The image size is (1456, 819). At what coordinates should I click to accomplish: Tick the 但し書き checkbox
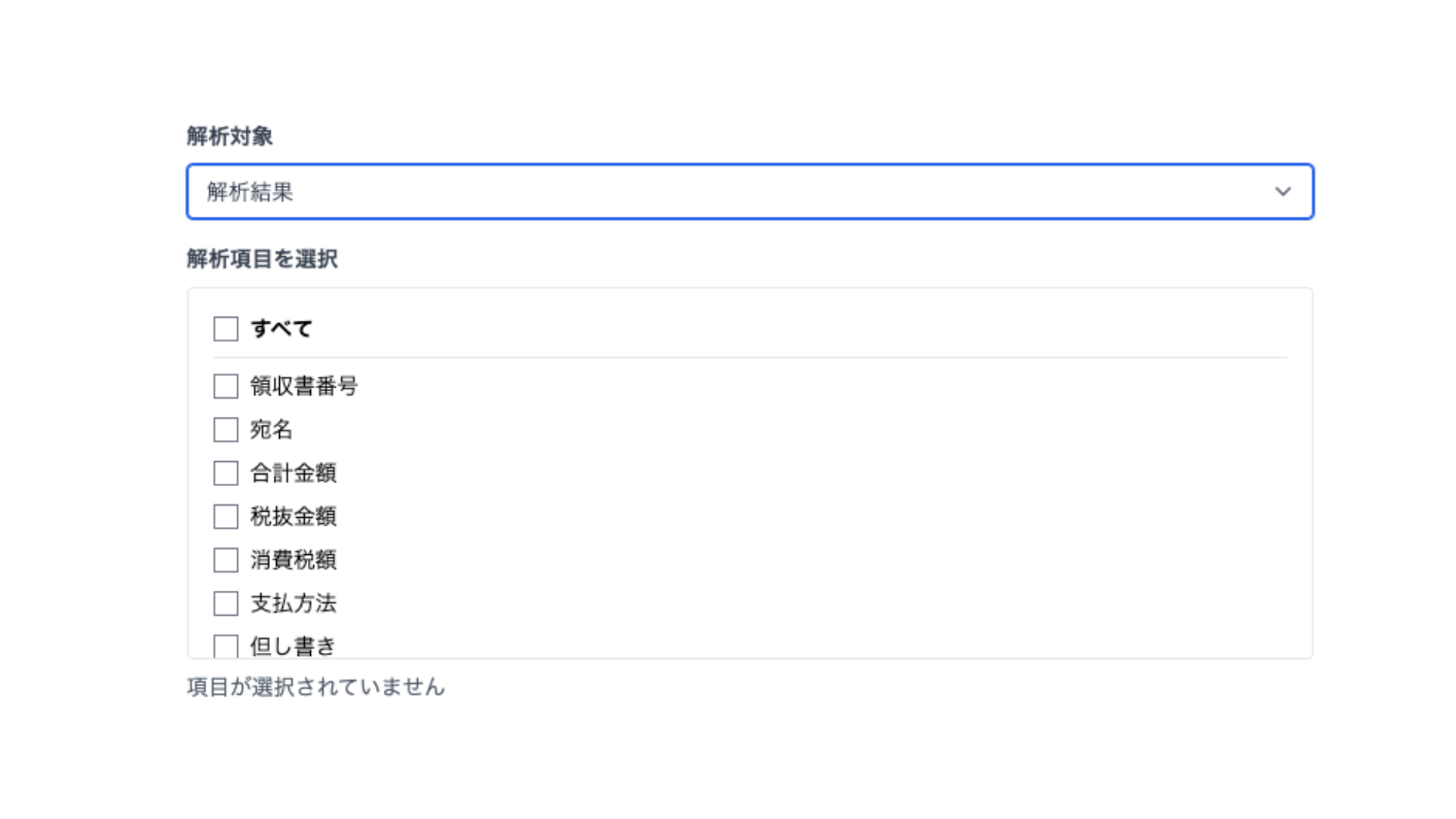226,646
